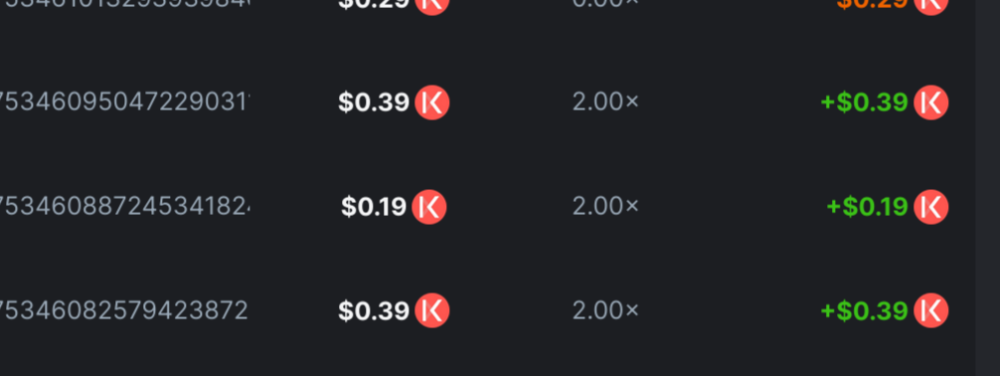This screenshot has height=376, width=1000.
Task: Click the bet amount coin icon in the 753460825 row
Action: [x=432, y=310]
